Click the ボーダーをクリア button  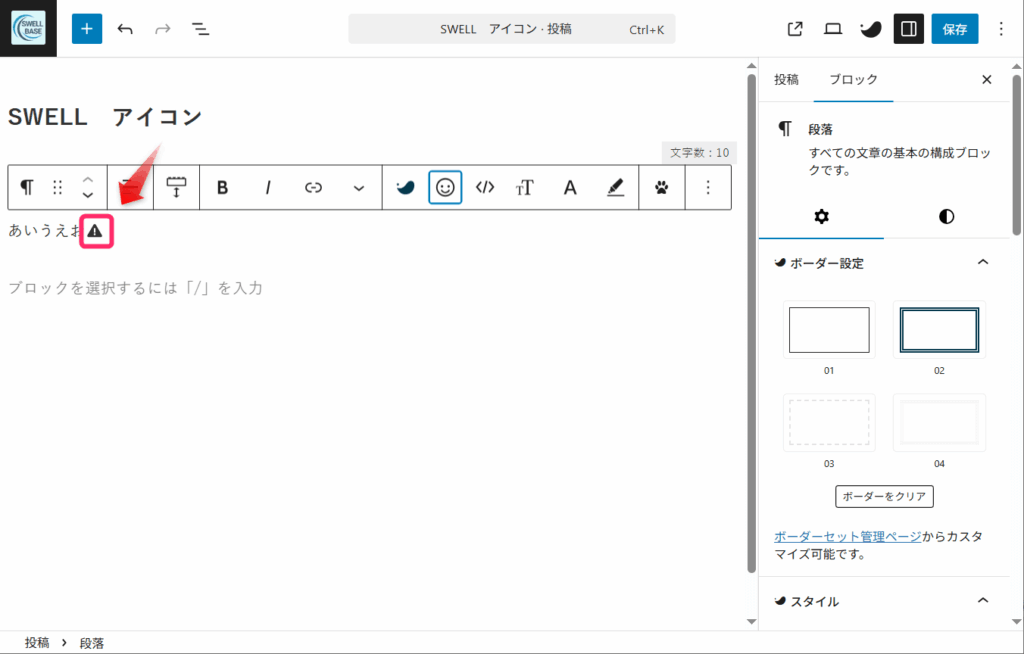click(x=884, y=497)
